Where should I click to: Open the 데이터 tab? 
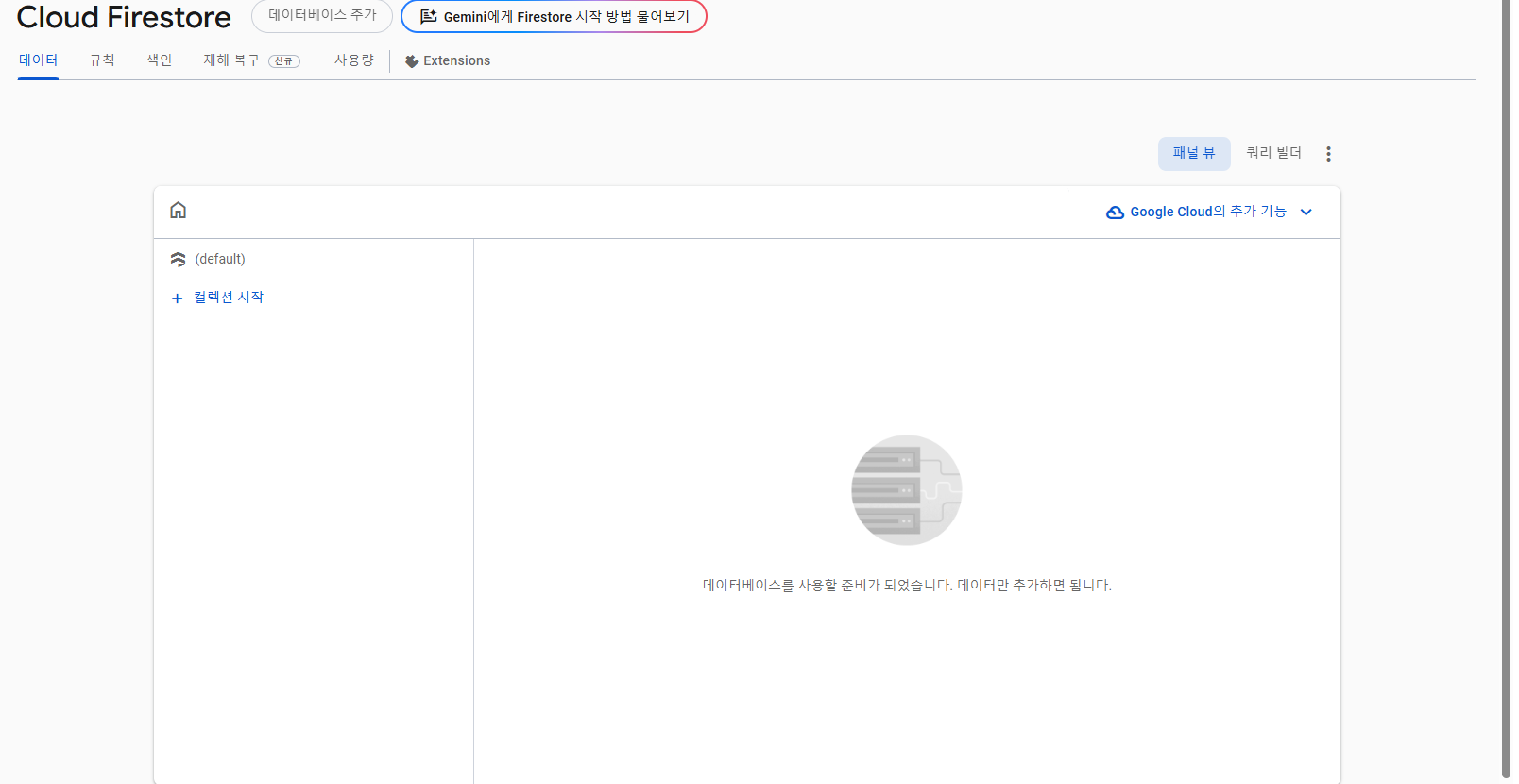[x=39, y=60]
